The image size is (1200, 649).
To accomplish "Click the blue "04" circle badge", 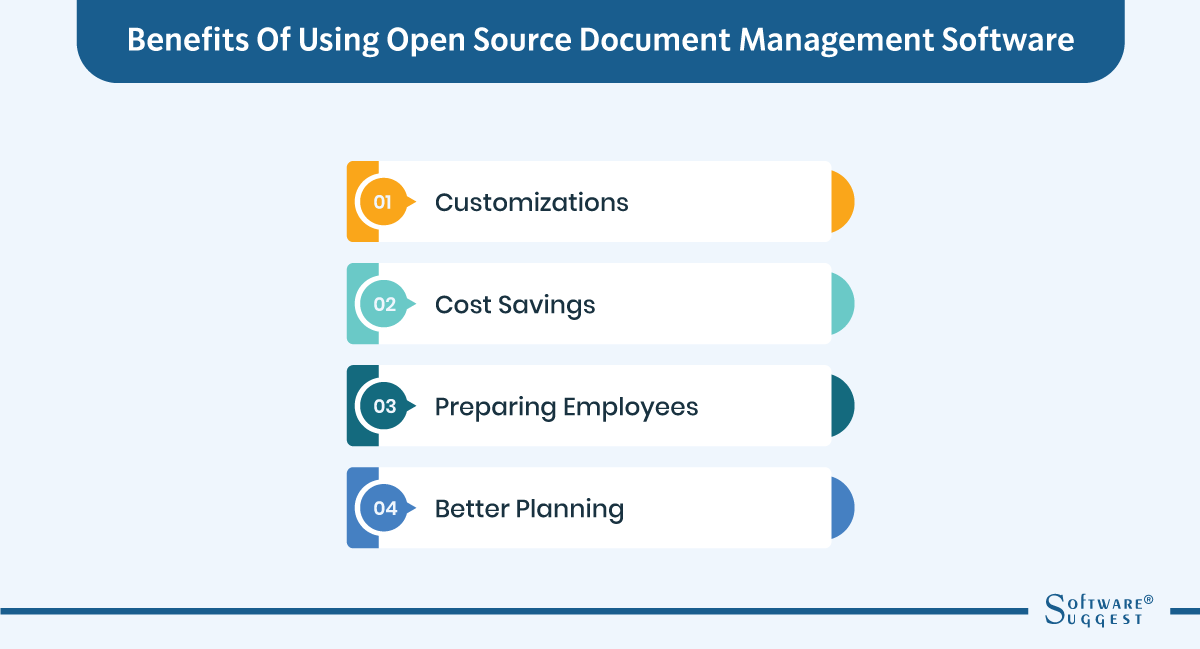I will point(383,507).
